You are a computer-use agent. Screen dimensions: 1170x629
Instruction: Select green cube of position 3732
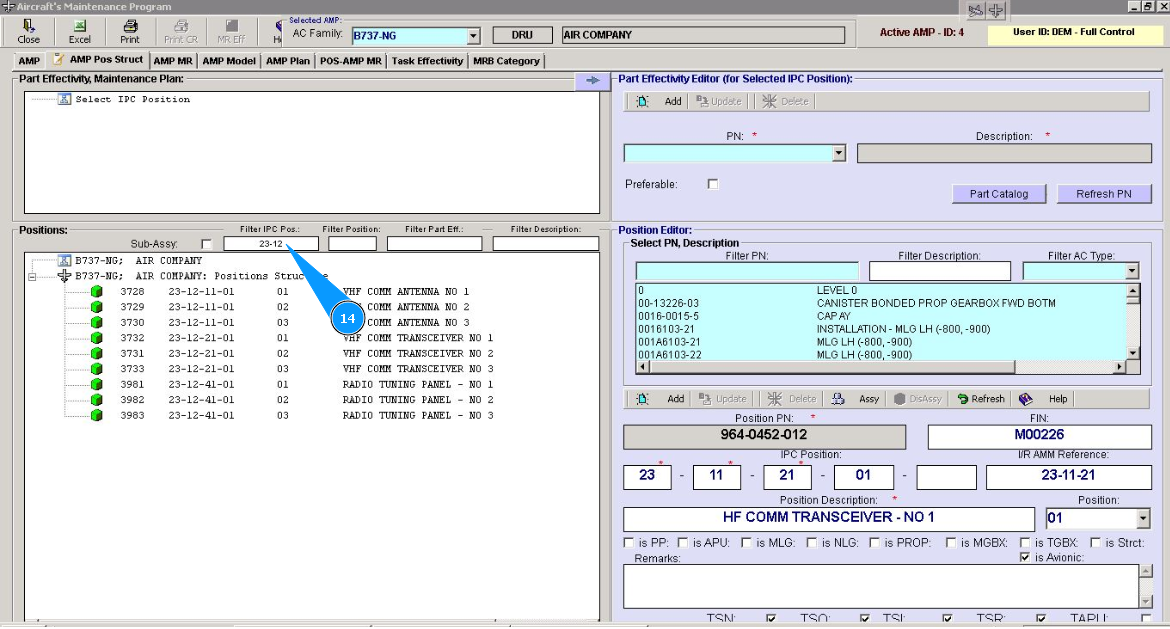coord(97,338)
